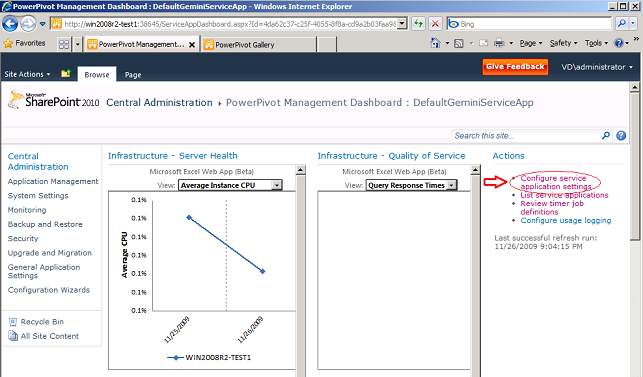The width and height of the screenshot is (643, 377).
Task: Go forward with the browser Forward arrow
Action: [x=28, y=24]
